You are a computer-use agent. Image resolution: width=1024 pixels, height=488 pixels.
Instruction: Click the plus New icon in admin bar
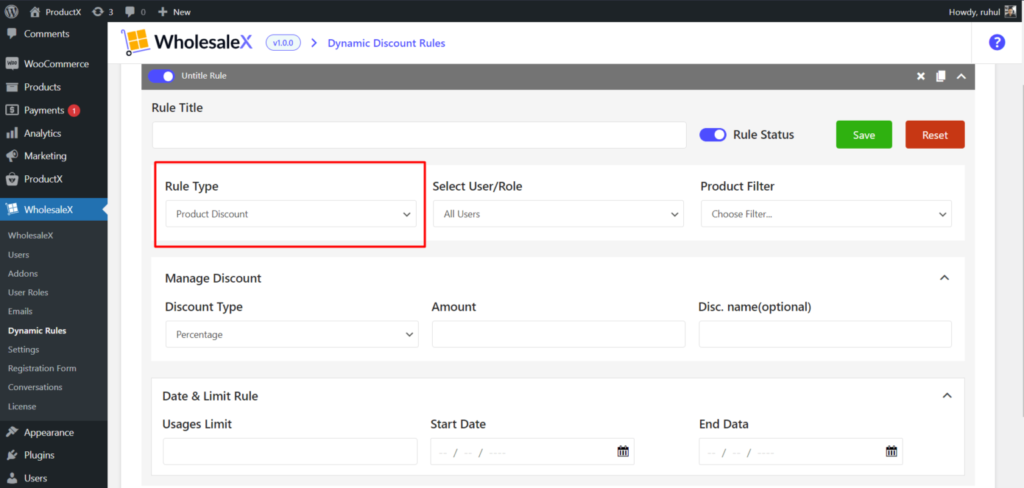coord(163,11)
